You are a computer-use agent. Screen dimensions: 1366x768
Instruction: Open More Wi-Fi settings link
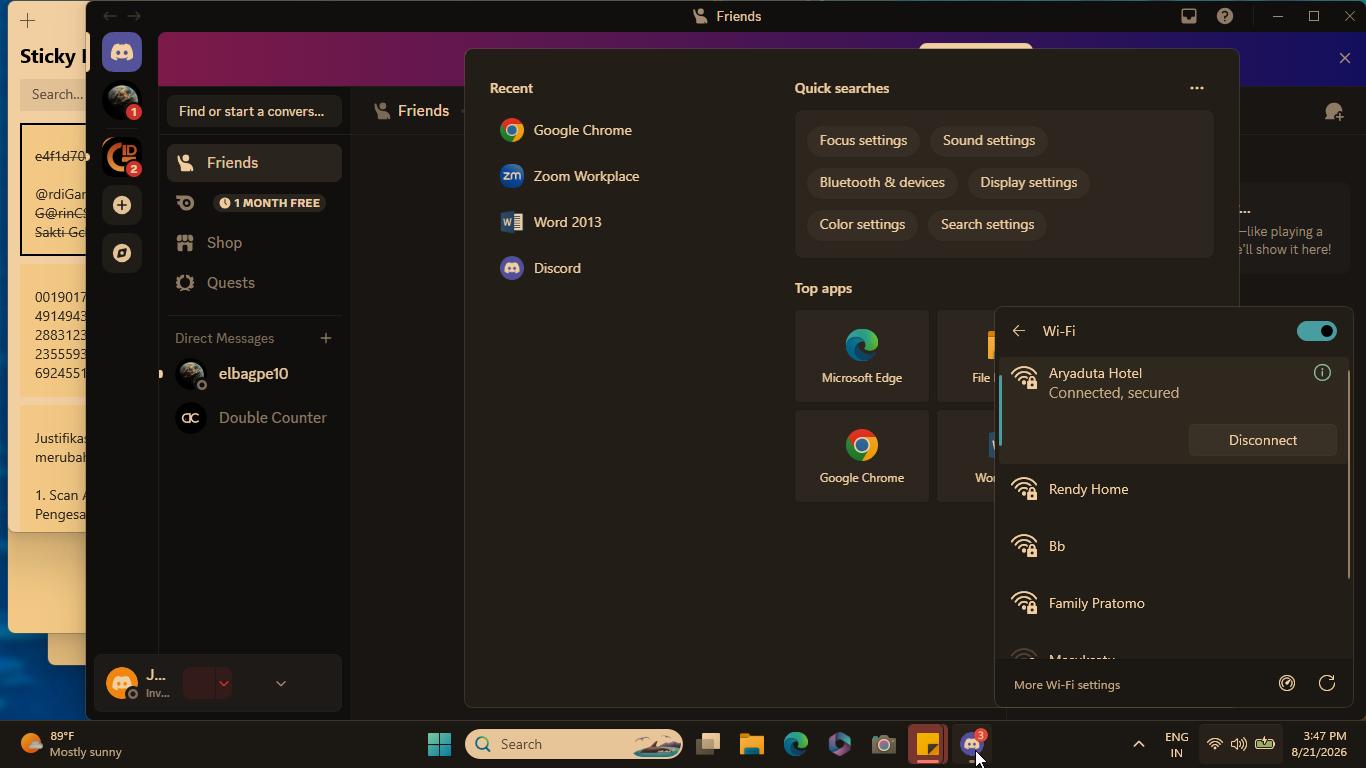tap(1067, 685)
